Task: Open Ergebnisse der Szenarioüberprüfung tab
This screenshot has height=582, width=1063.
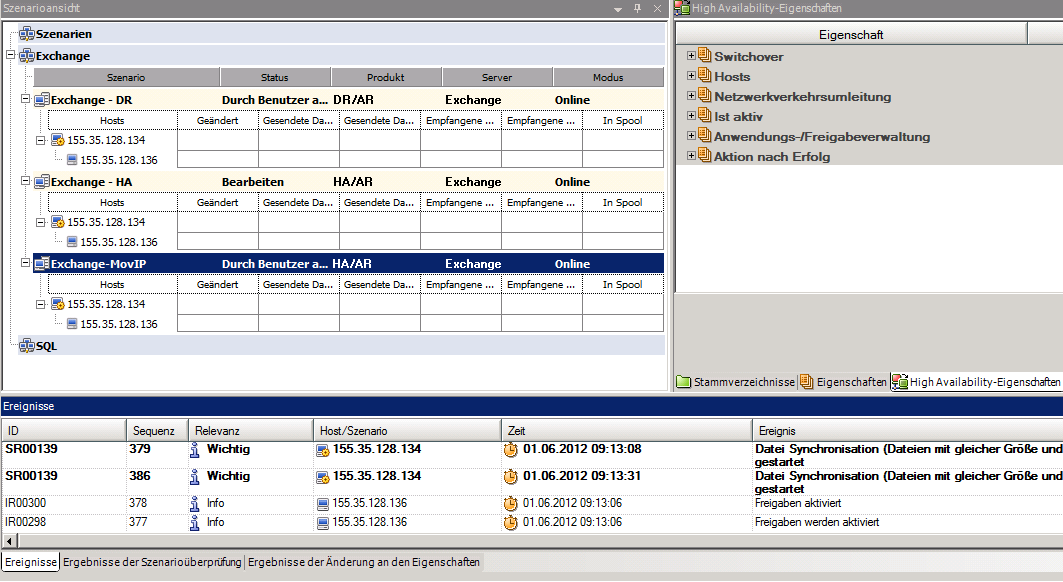Action: click(152, 562)
